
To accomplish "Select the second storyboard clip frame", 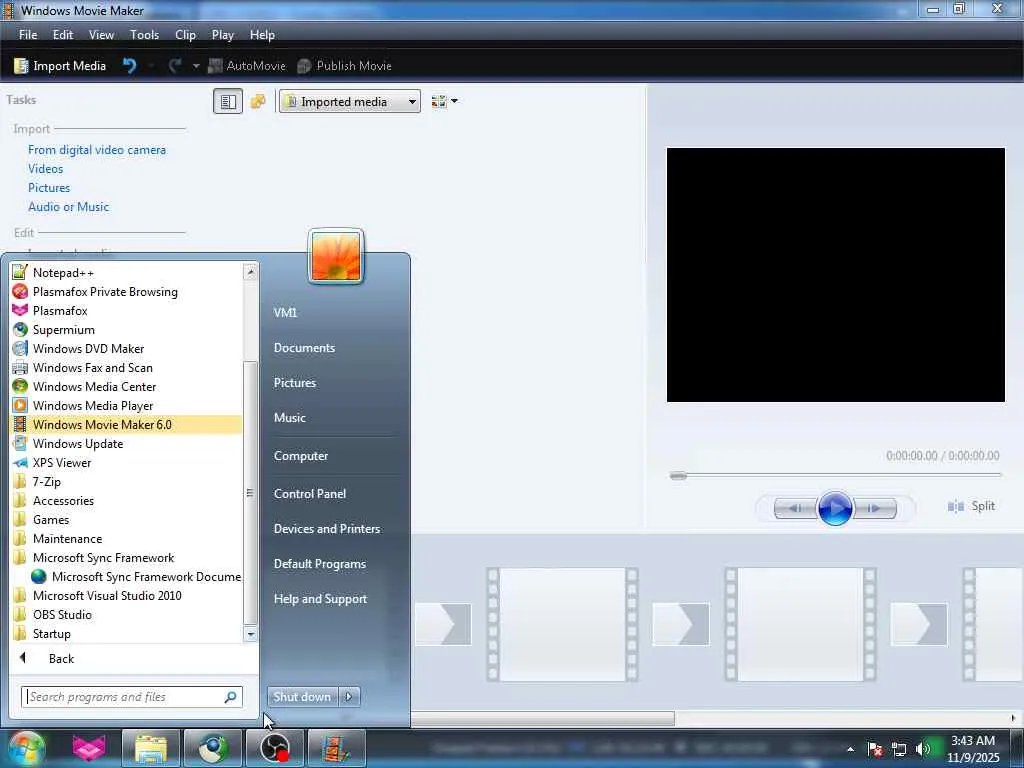I will point(800,624).
